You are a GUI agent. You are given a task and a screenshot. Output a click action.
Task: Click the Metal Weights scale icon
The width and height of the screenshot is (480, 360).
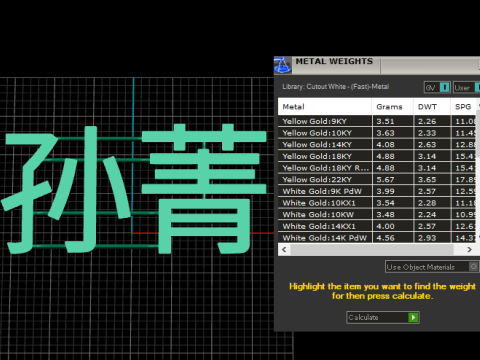282,65
